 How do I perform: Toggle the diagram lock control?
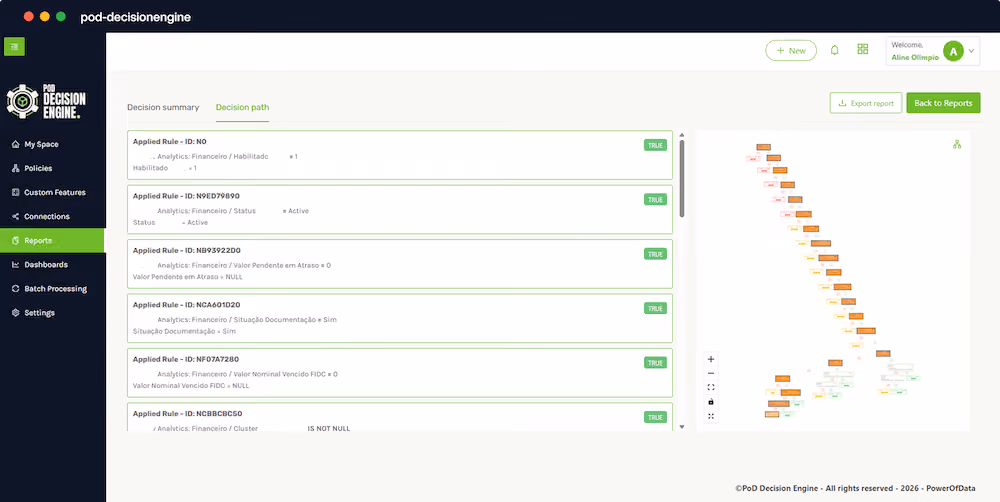click(x=711, y=402)
